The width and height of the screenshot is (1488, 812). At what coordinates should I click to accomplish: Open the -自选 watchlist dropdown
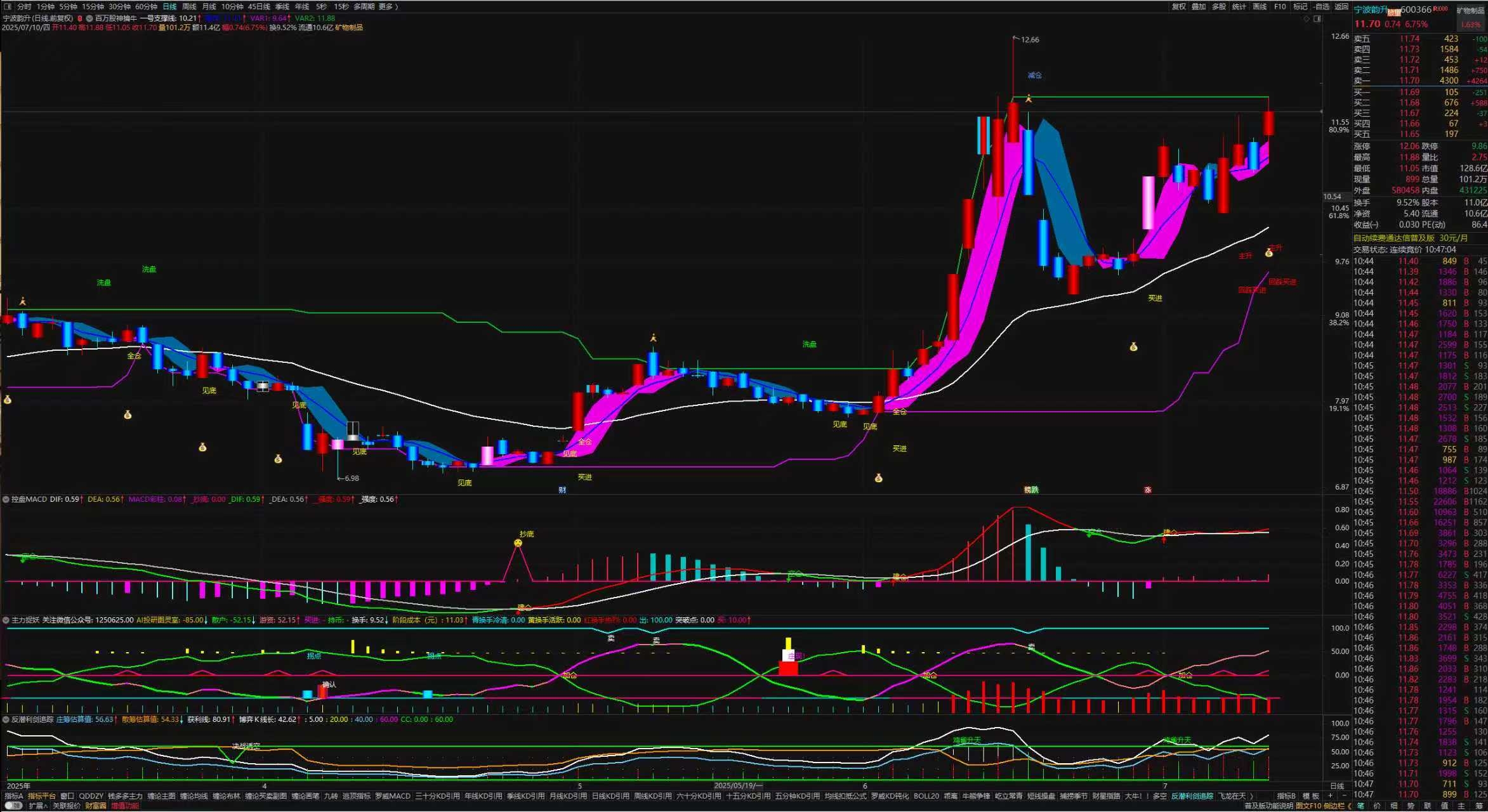point(1322,6)
